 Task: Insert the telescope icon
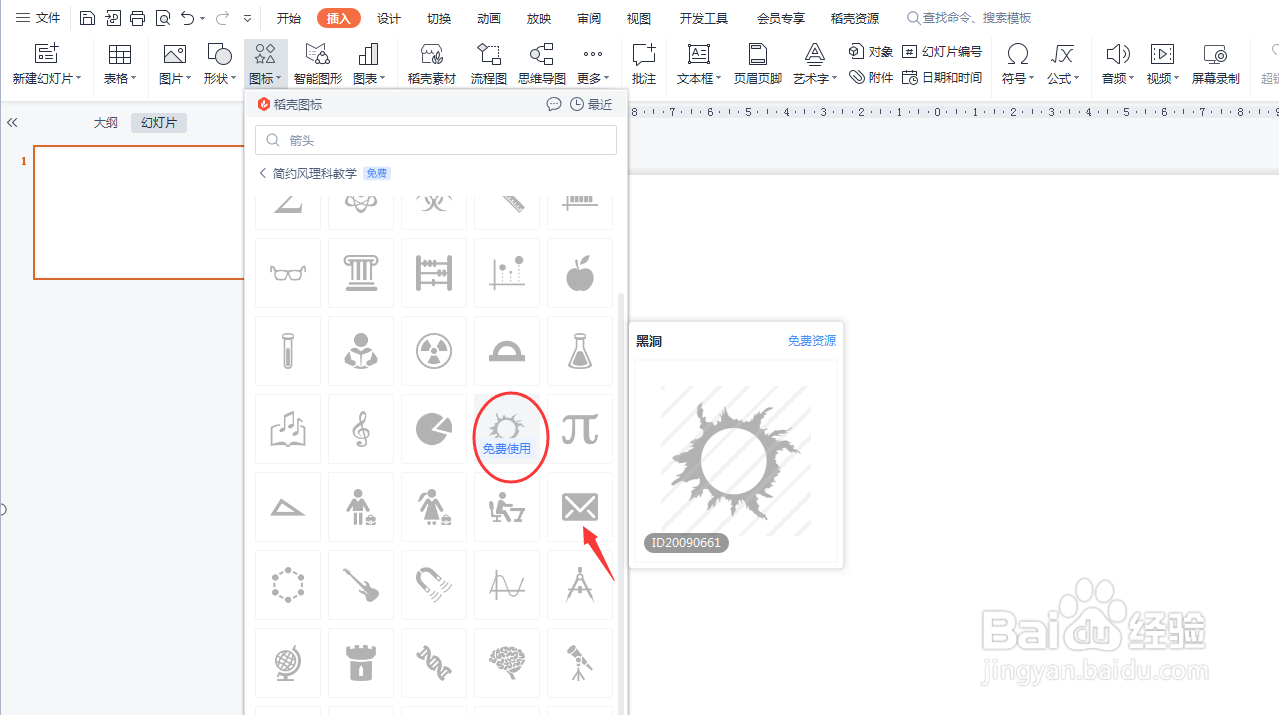(580, 663)
